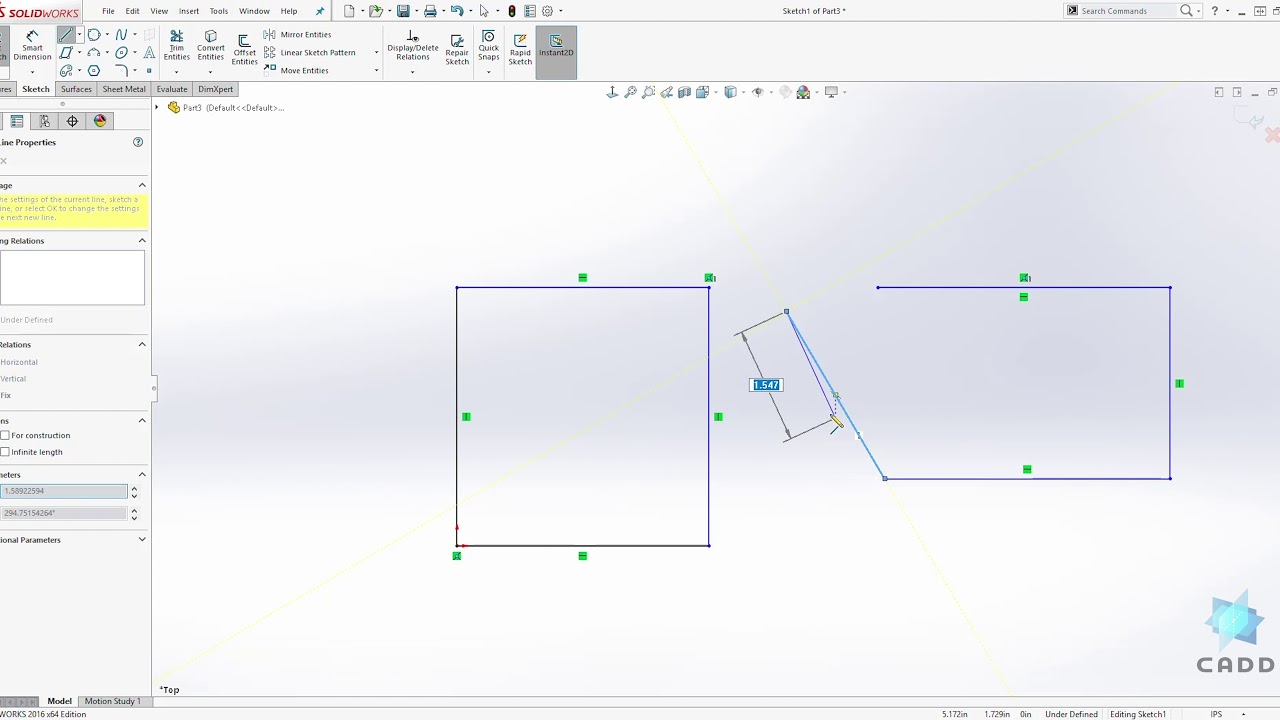The width and height of the screenshot is (1280, 720).
Task: Open the Insert menu
Action: (189, 11)
